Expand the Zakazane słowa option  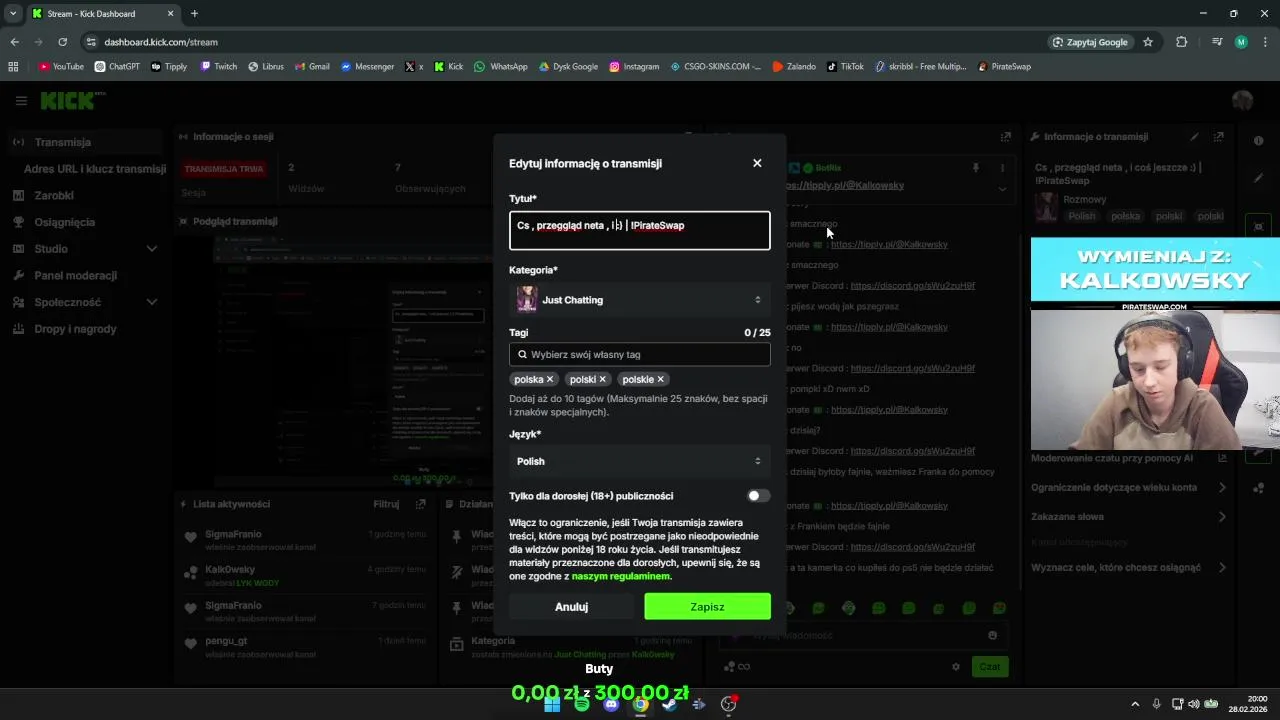pos(1129,517)
